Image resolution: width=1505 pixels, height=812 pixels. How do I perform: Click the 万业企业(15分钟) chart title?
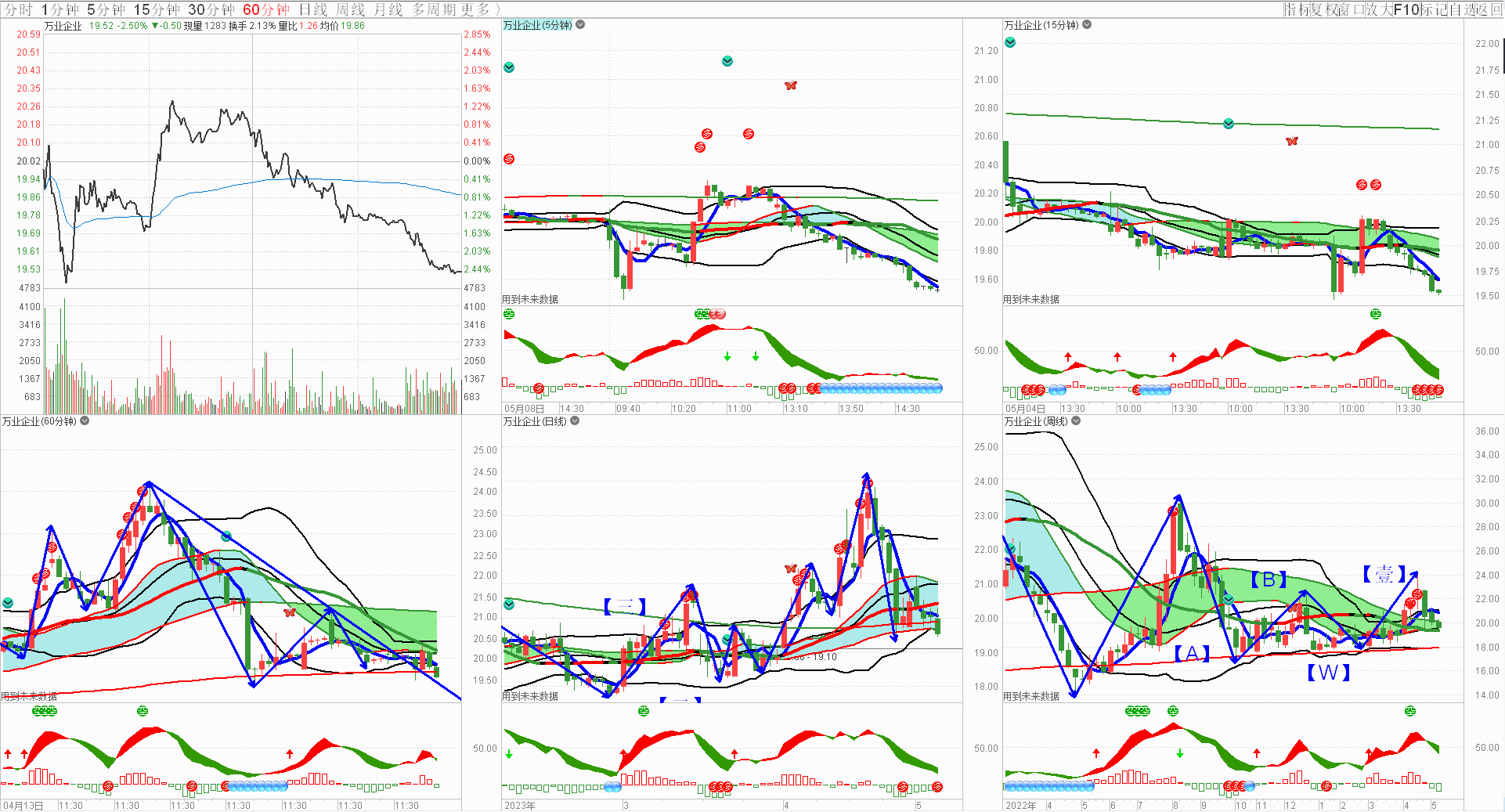coord(1041,25)
